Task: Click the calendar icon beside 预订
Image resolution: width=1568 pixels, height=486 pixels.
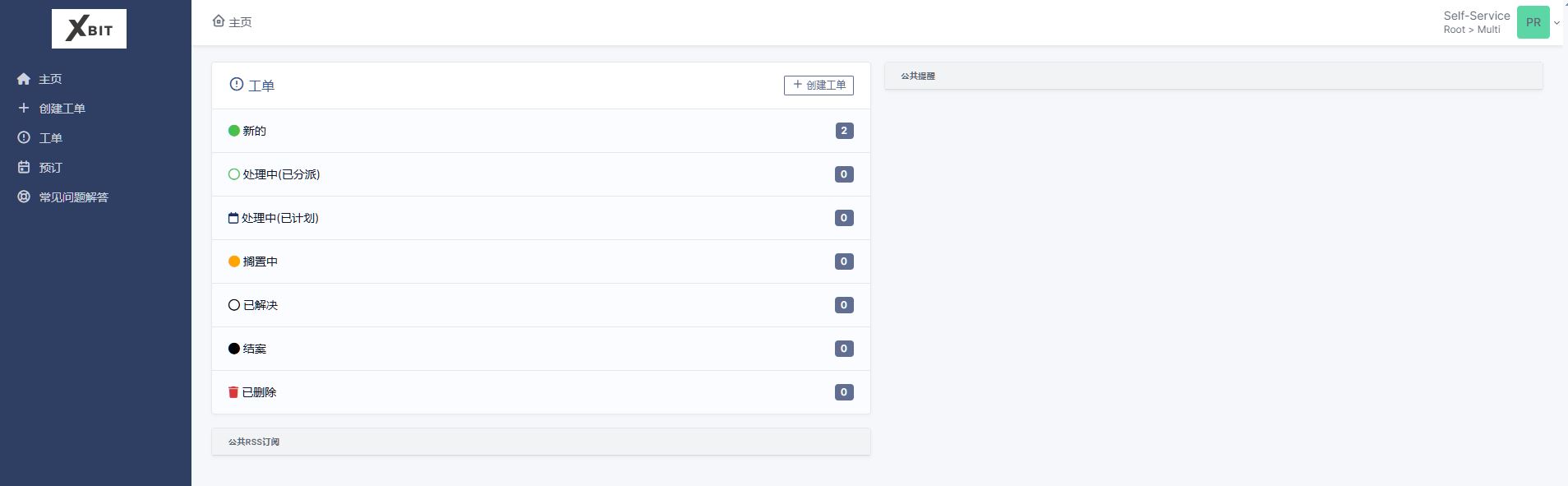Action: pos(24,167)
